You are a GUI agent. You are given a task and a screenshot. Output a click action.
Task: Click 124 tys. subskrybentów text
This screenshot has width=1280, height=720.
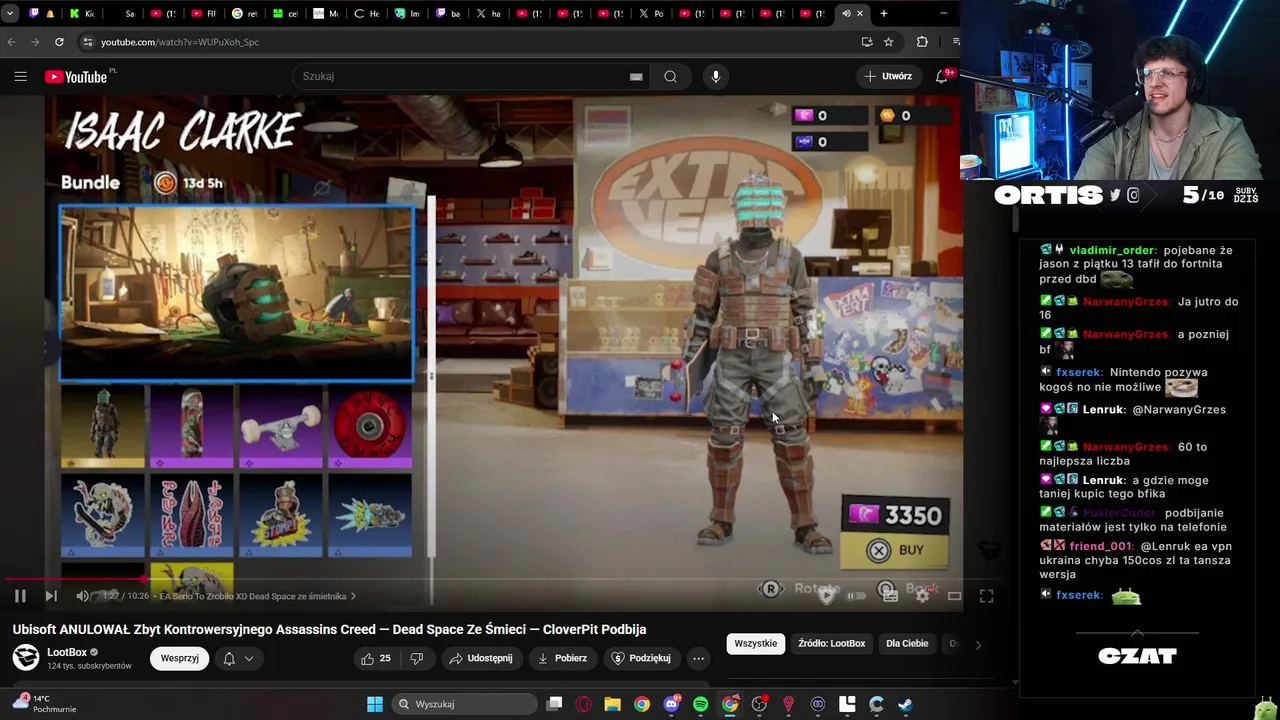pyautogui.click(x=89, y=666)
